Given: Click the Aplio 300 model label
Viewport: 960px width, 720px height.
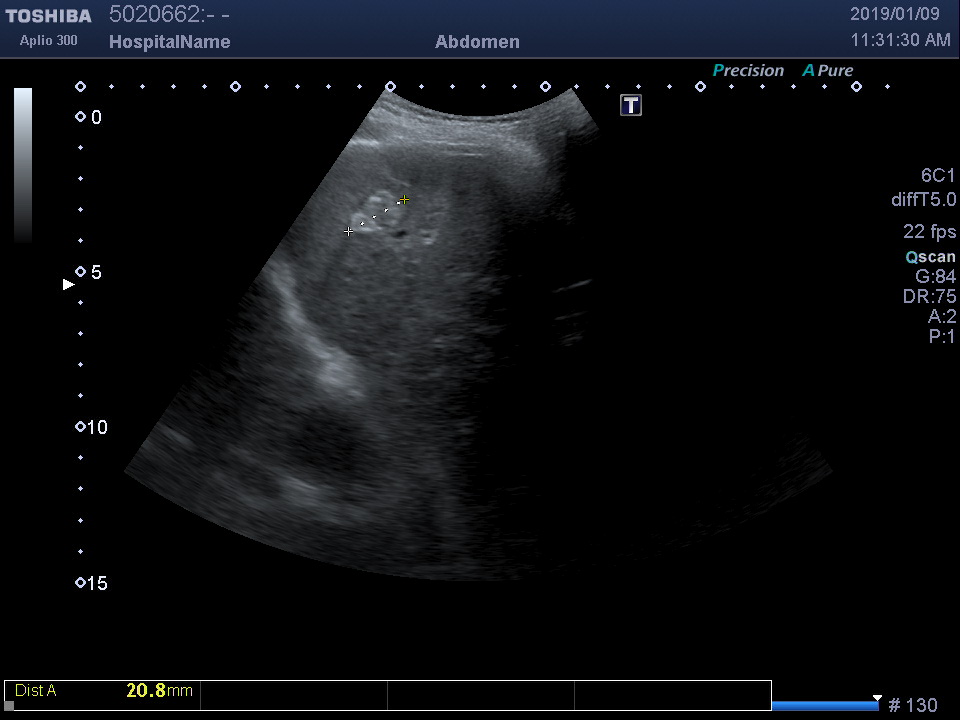Looking at the screenshot, I should click(x=48, y=40).
